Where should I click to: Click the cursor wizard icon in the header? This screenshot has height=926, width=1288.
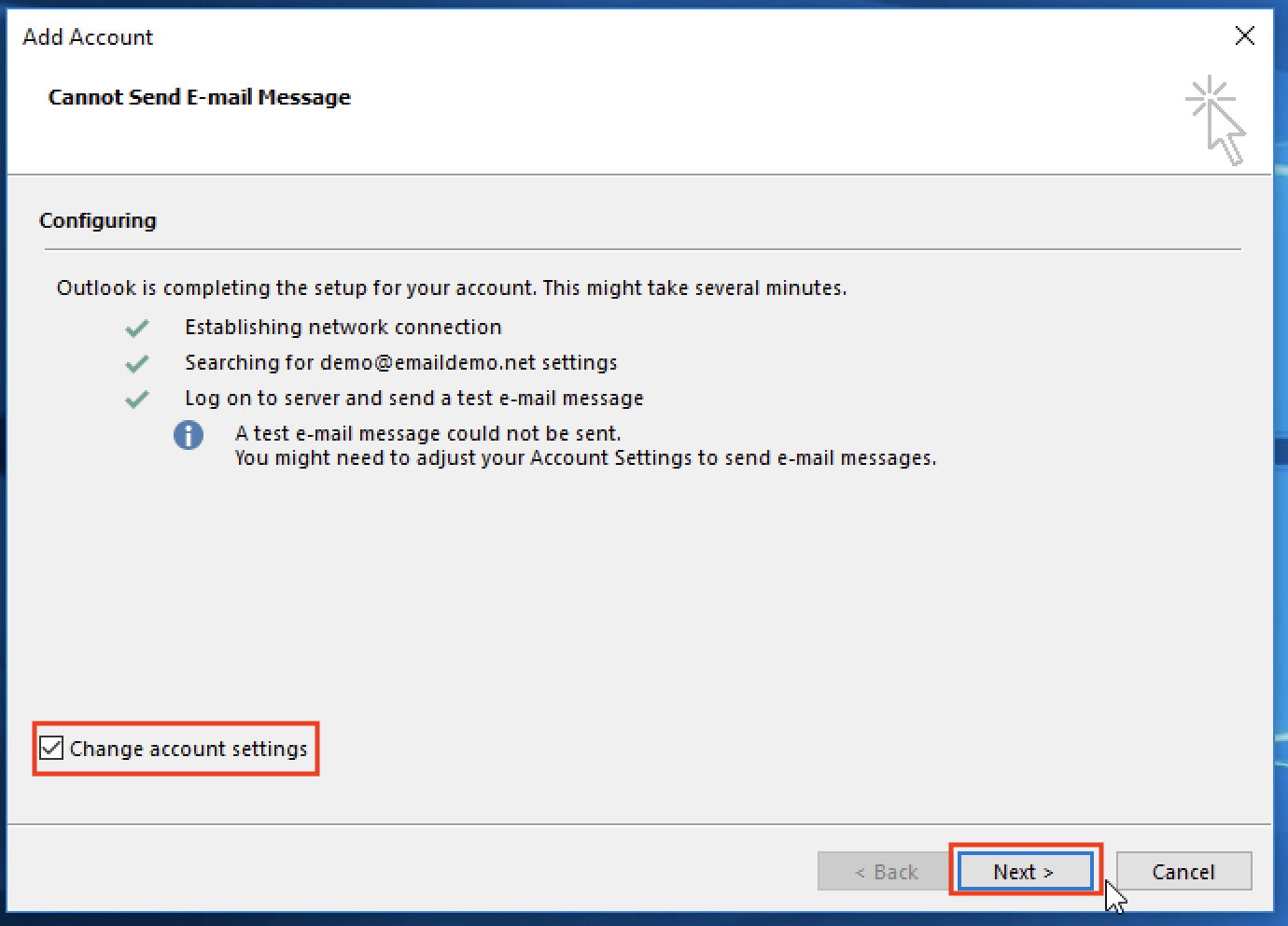point(1216,120)
